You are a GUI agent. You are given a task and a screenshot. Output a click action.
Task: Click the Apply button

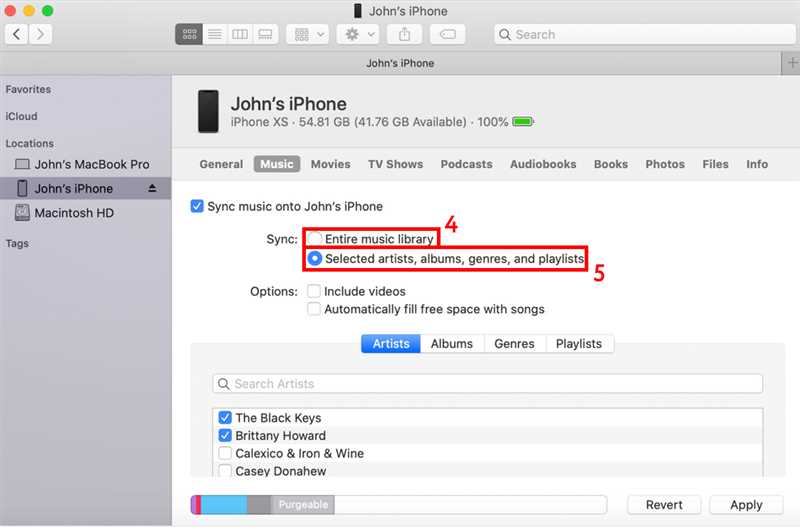tap(746, 505)
